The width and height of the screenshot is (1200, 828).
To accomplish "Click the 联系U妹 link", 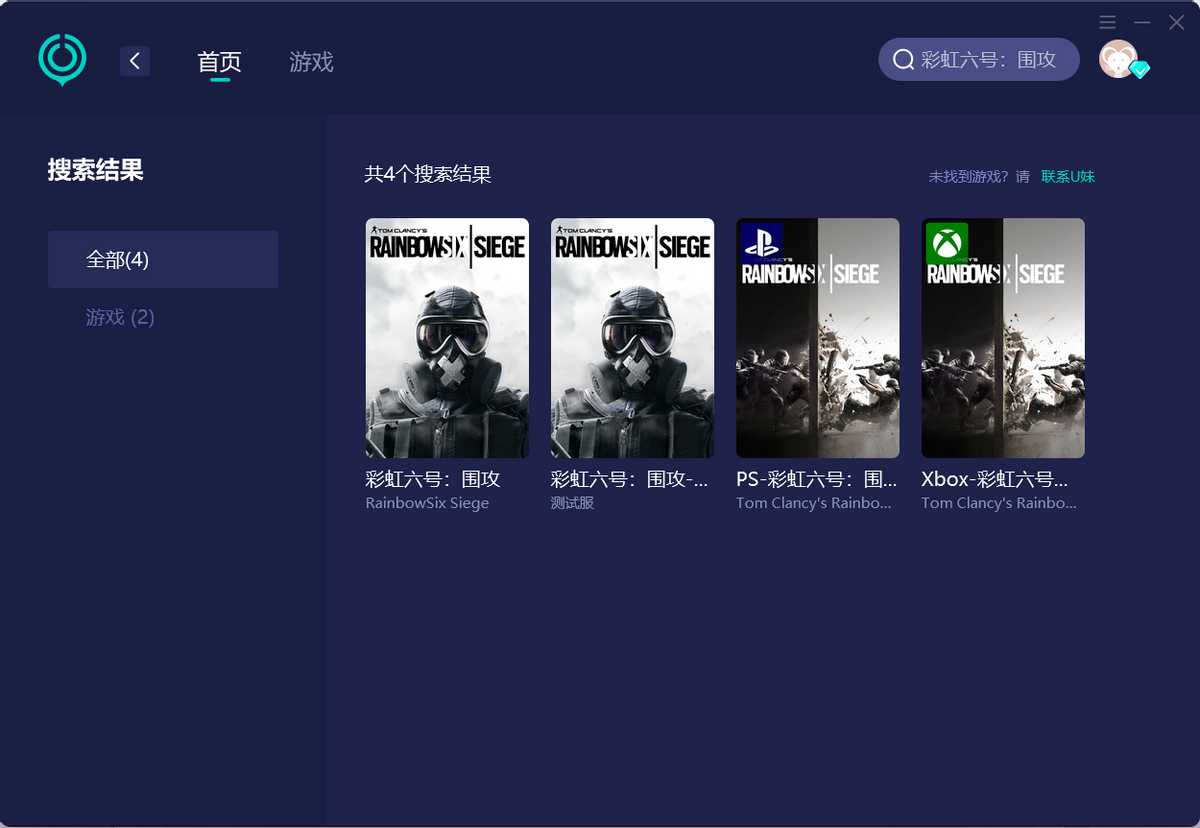I will [x=1068, y=177].
